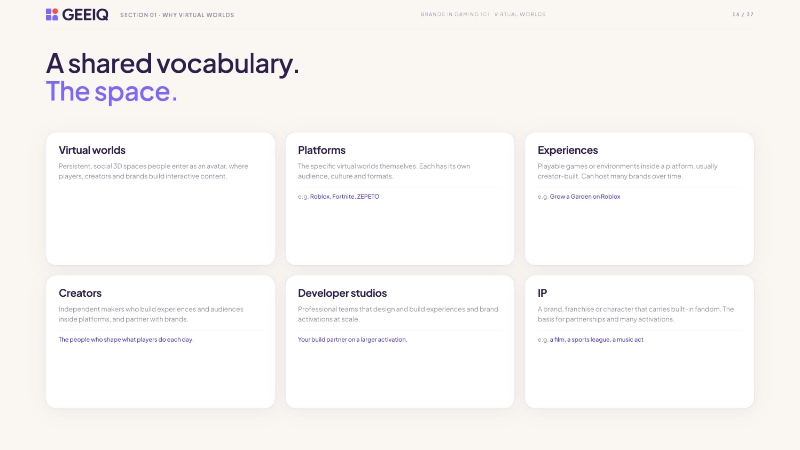Open the Developer studios card title

342,293
